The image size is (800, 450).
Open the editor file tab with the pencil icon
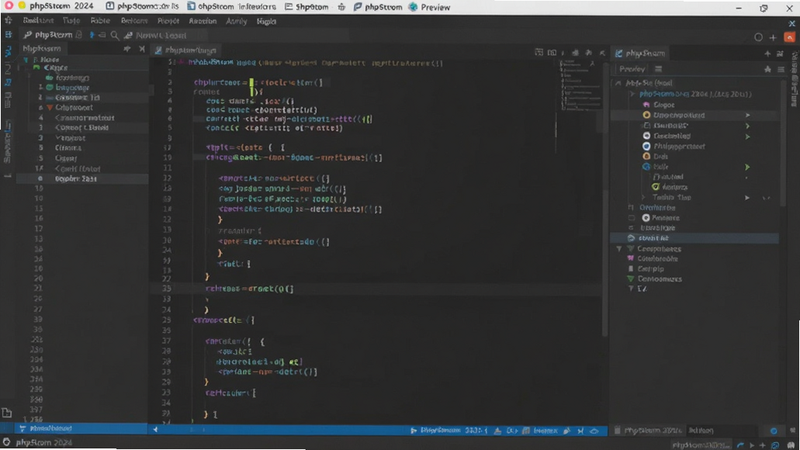pyautogui.click(x=186, y=50)
